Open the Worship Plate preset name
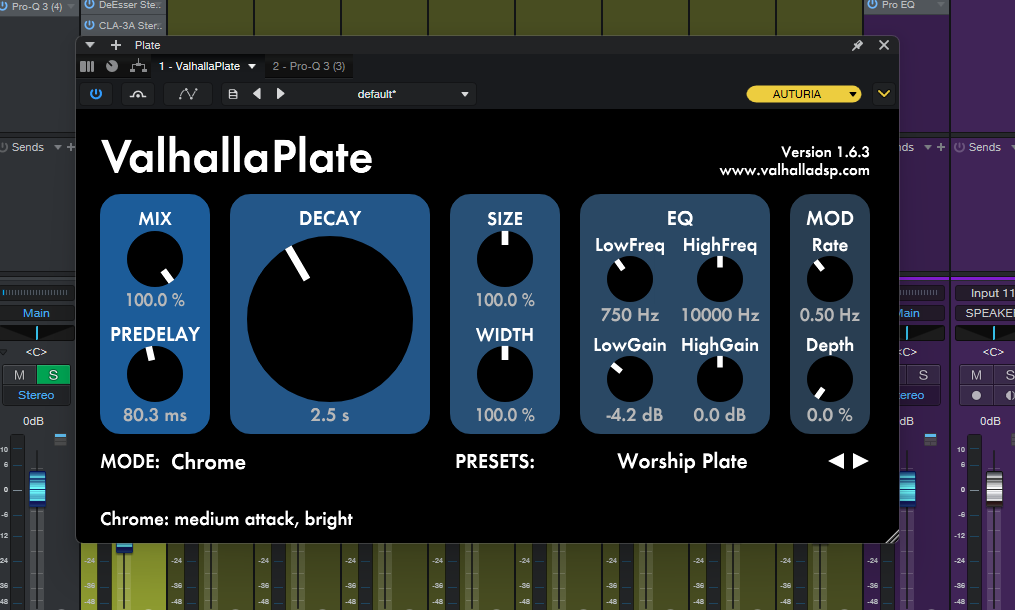1015x610 pixels. coord(682,461)
